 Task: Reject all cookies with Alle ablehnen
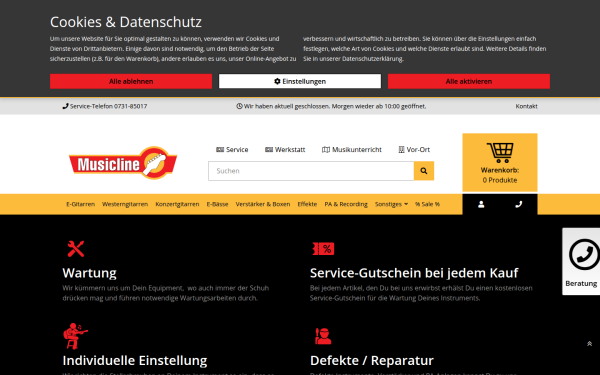pyautogui.click(x=131, y=81)
